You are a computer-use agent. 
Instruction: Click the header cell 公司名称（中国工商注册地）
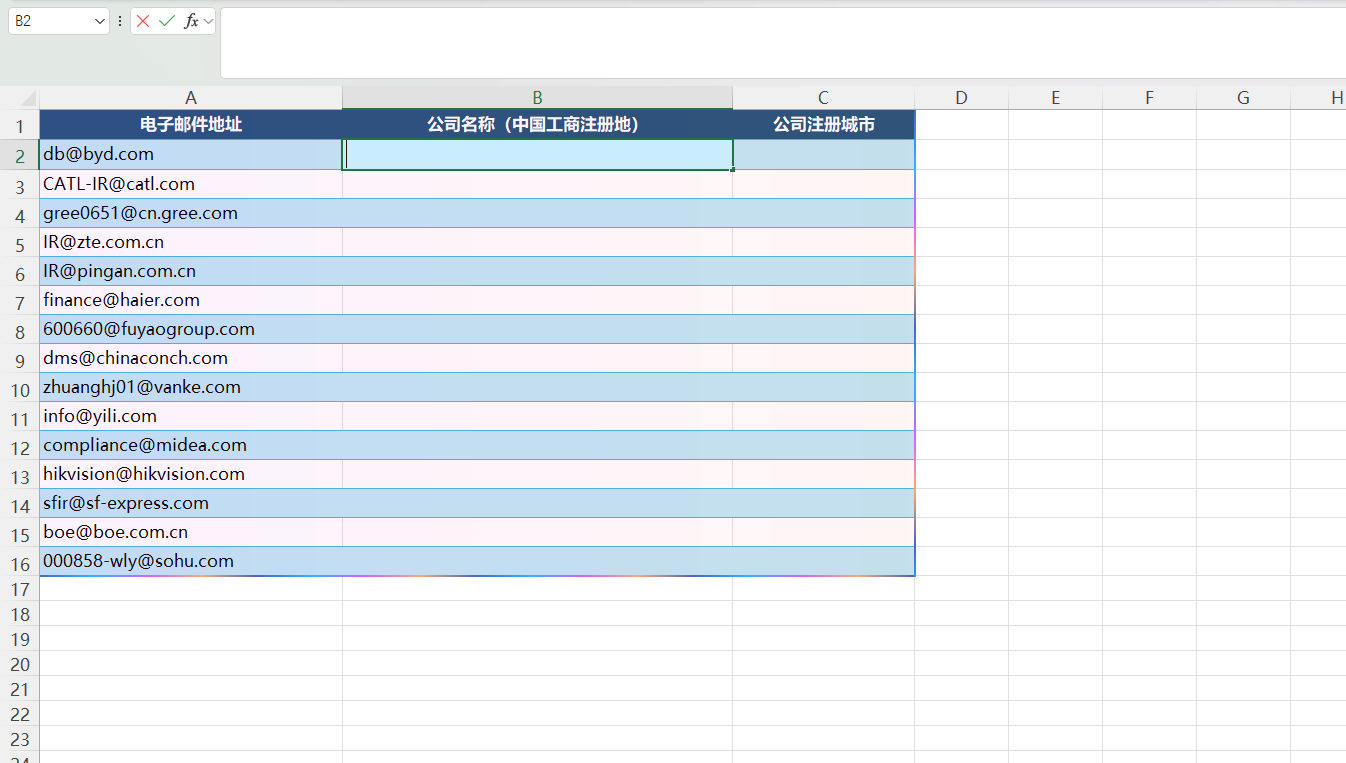(537, 125)
